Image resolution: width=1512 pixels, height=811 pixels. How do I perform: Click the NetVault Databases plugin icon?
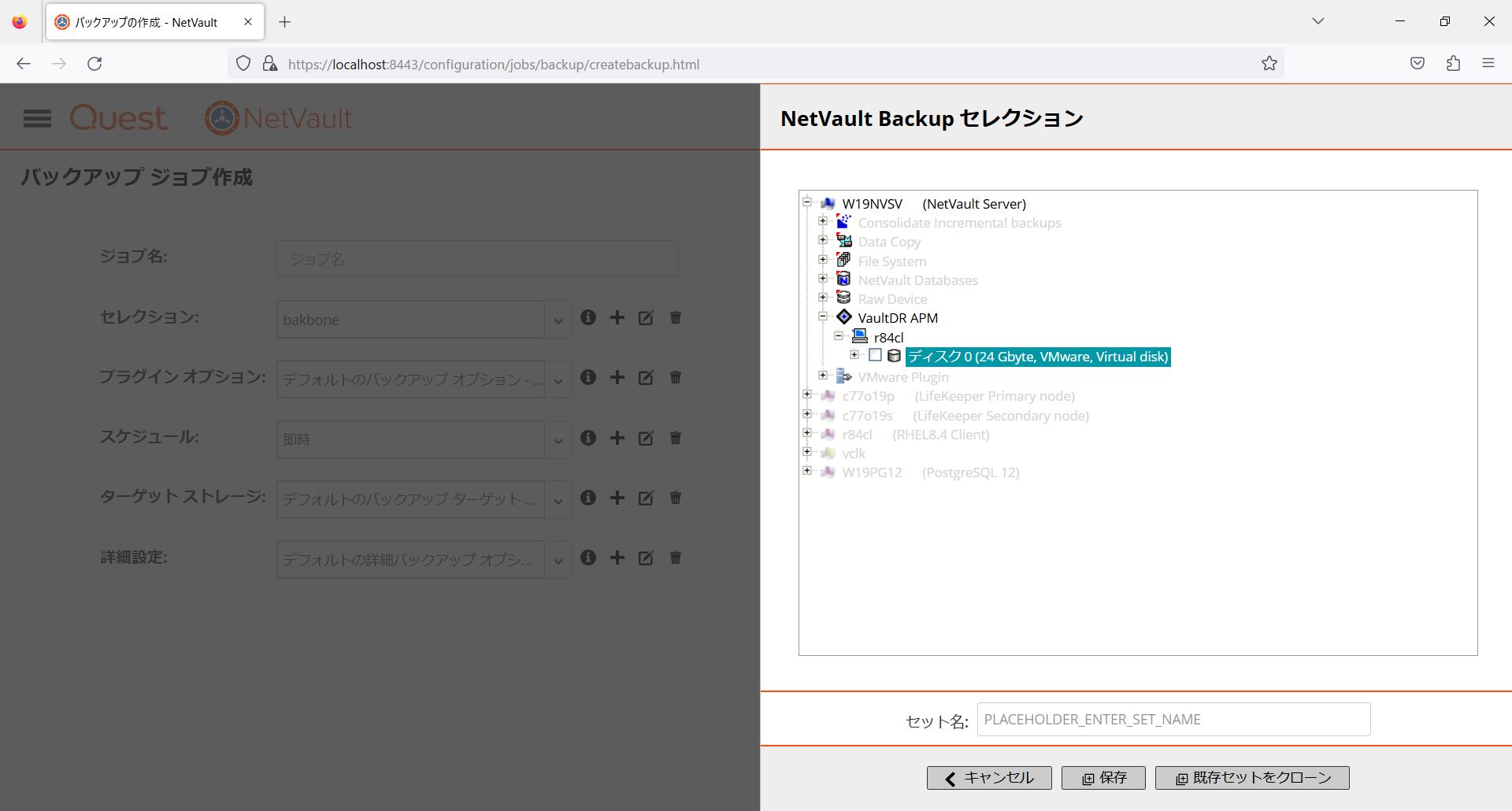click(x=843, y=280)
